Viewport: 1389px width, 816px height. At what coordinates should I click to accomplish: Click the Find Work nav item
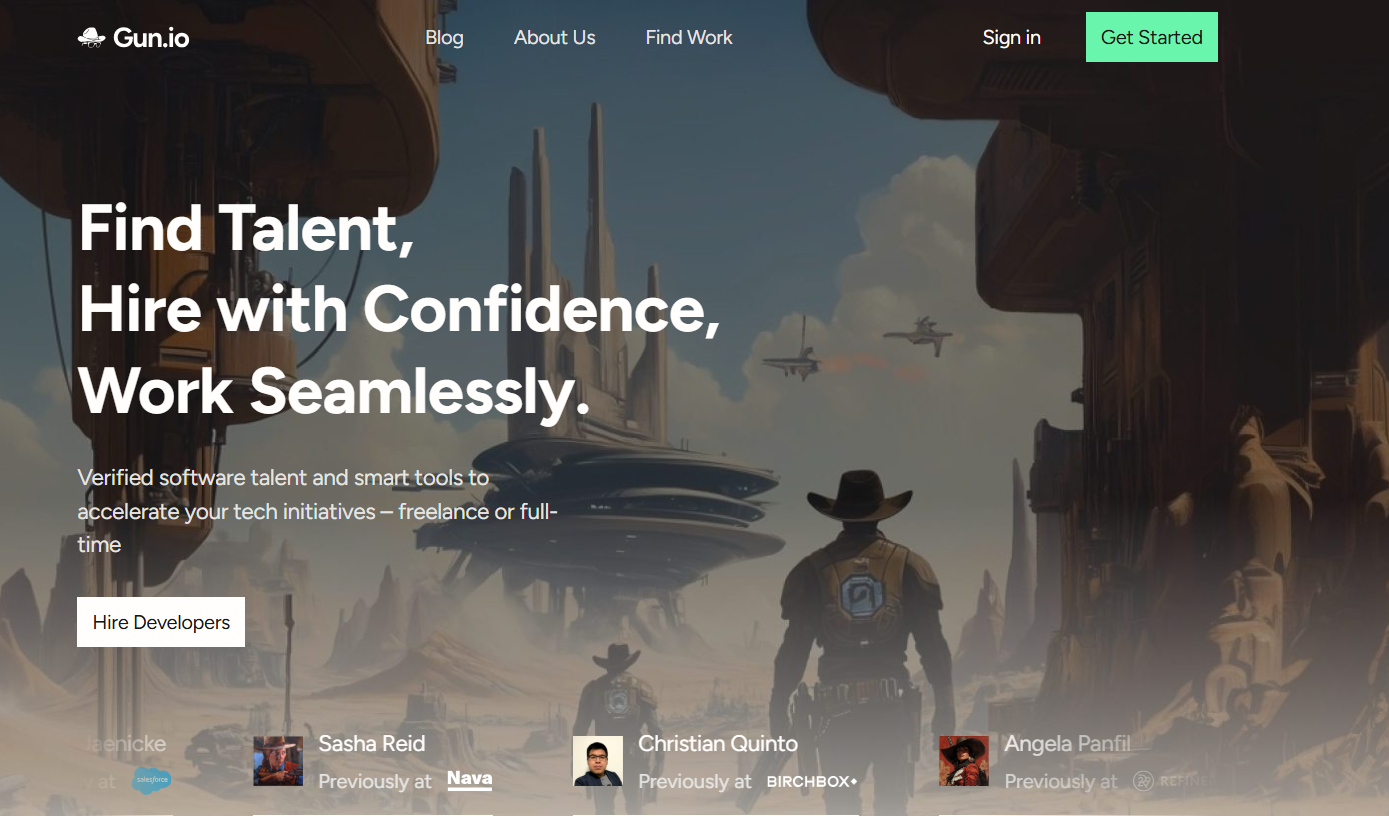click(688, 37)
